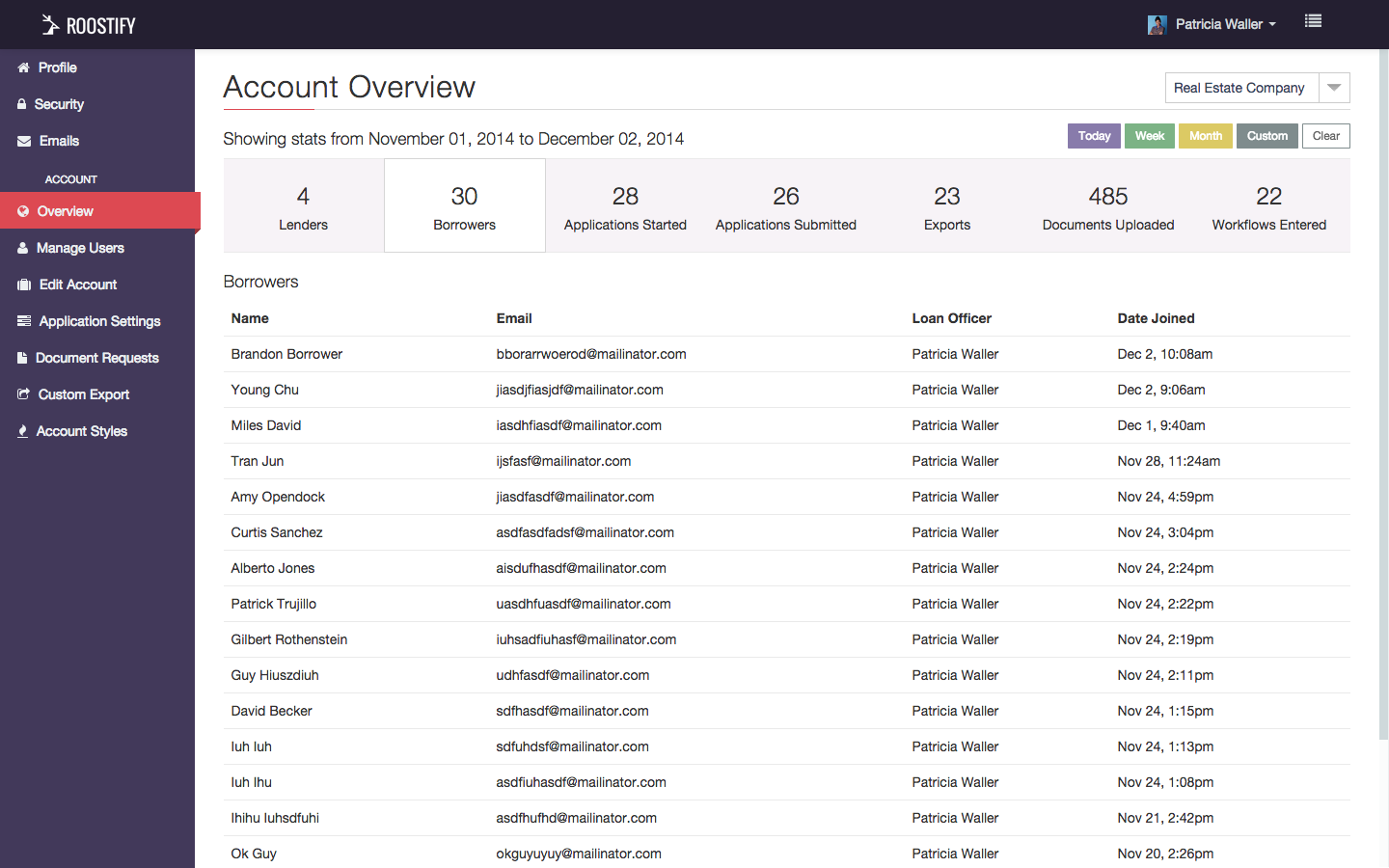Screen dimensions: 1389x868
Task: Select the Applications Submitted stat card
Action: 786,205
